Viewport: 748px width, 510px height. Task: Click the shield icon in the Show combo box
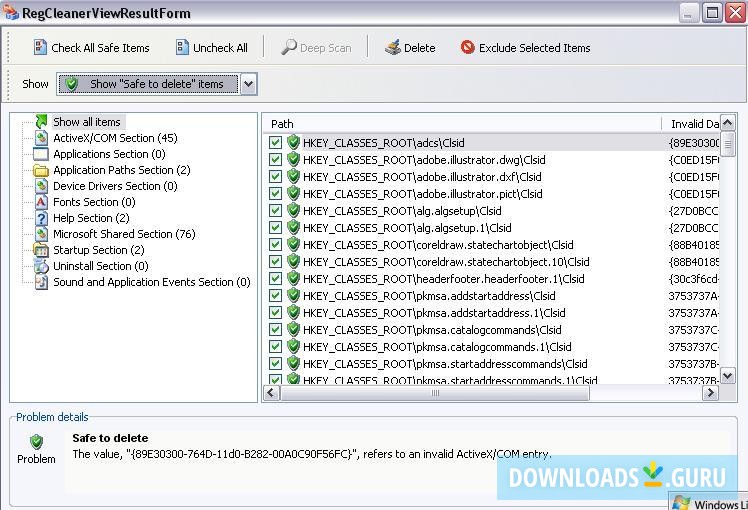click(x=72, y=84)
